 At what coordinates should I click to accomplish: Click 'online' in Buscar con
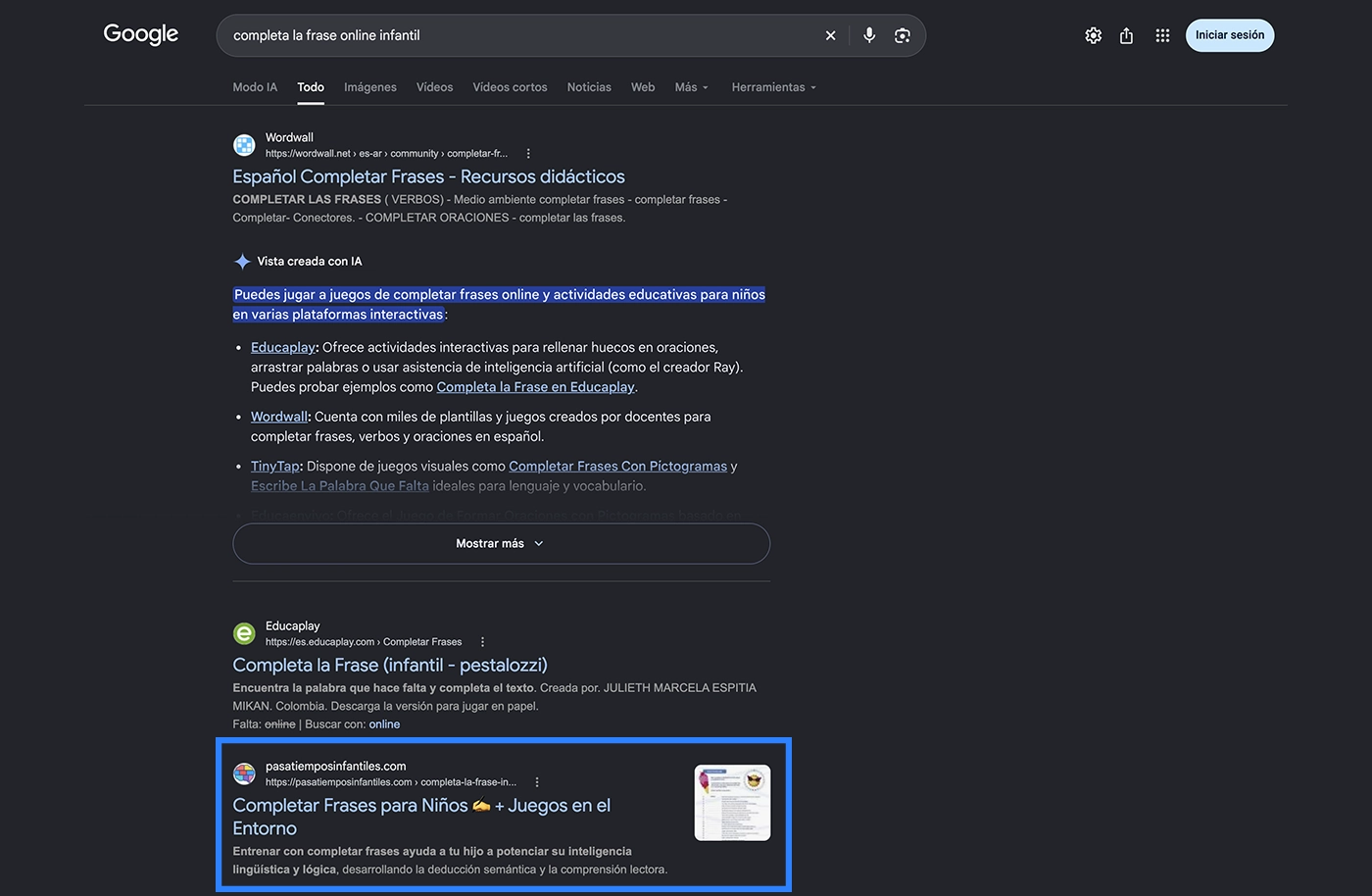click(x=384, y=724)
